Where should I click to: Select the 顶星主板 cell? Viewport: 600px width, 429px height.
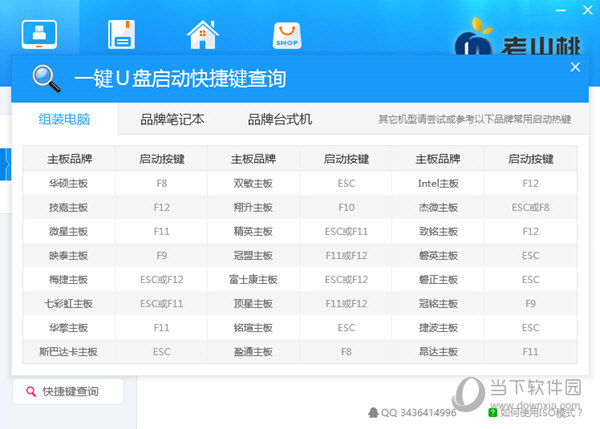click(x=253, y=304)
